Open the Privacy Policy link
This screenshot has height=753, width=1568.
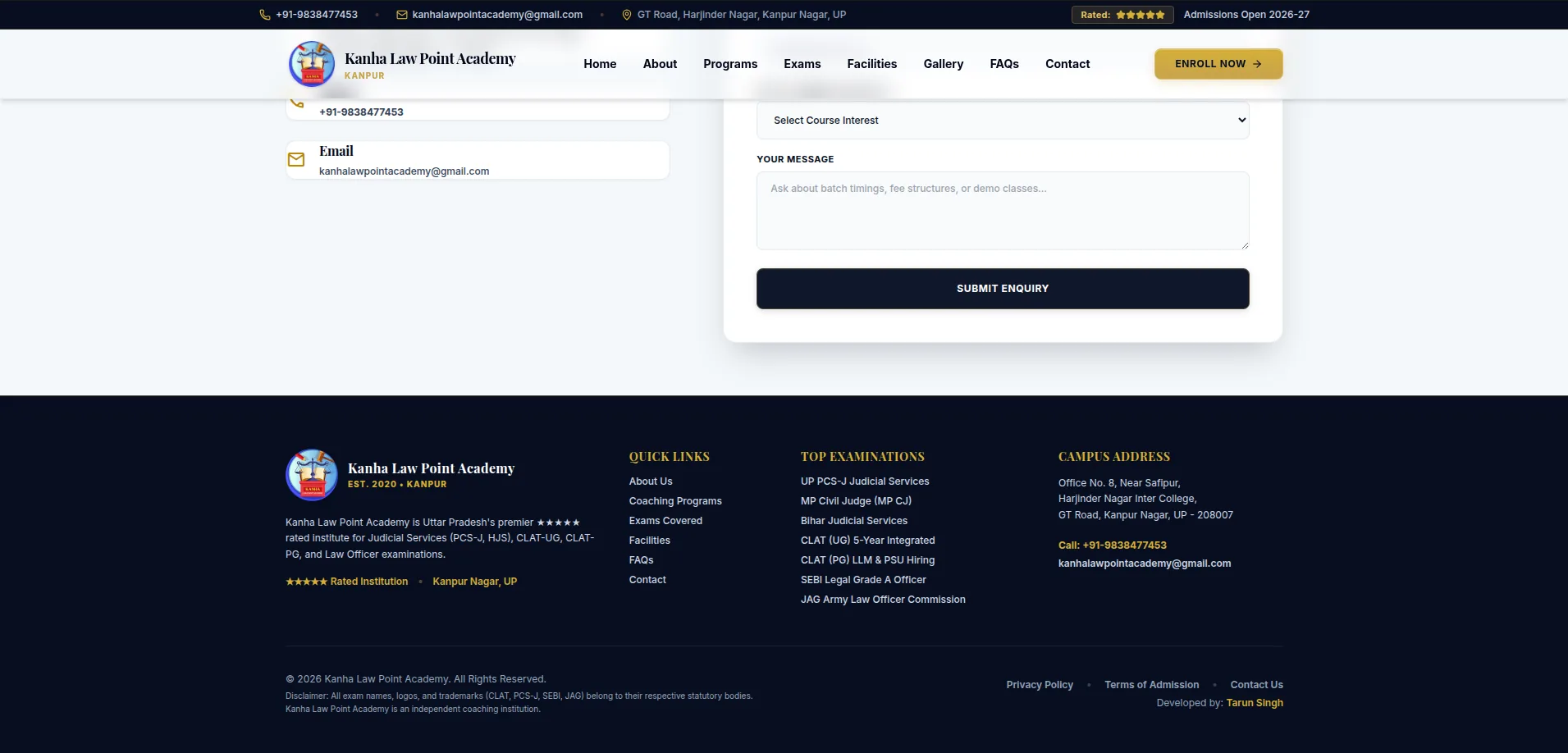pos(1040,685)
